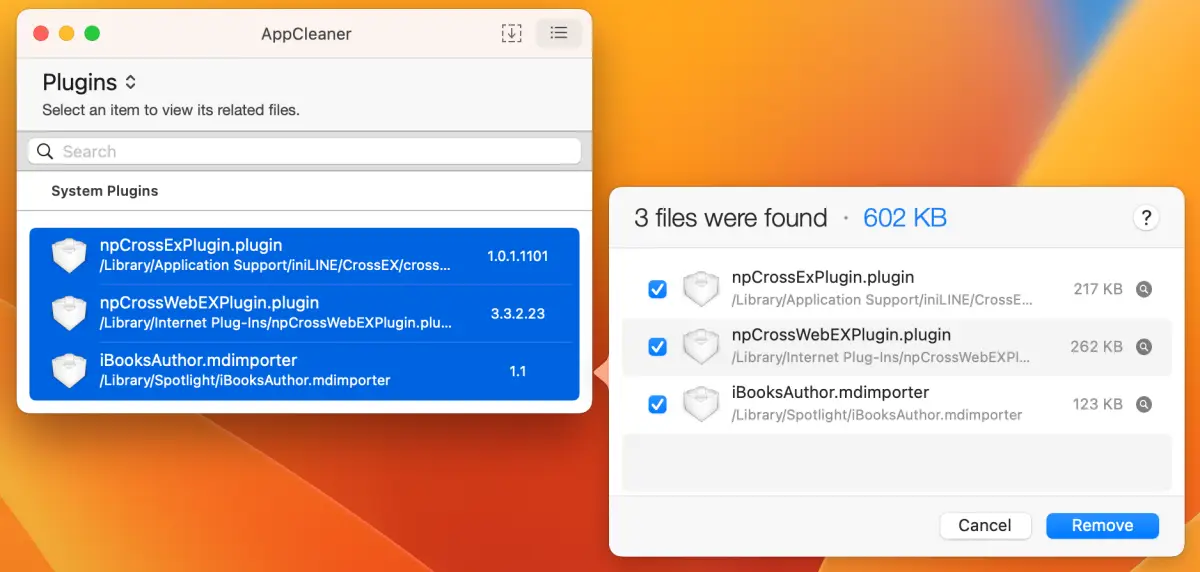Click plugin icon of npCrossExPlugin in list
1200x572 pixels.
coord(69,256)
